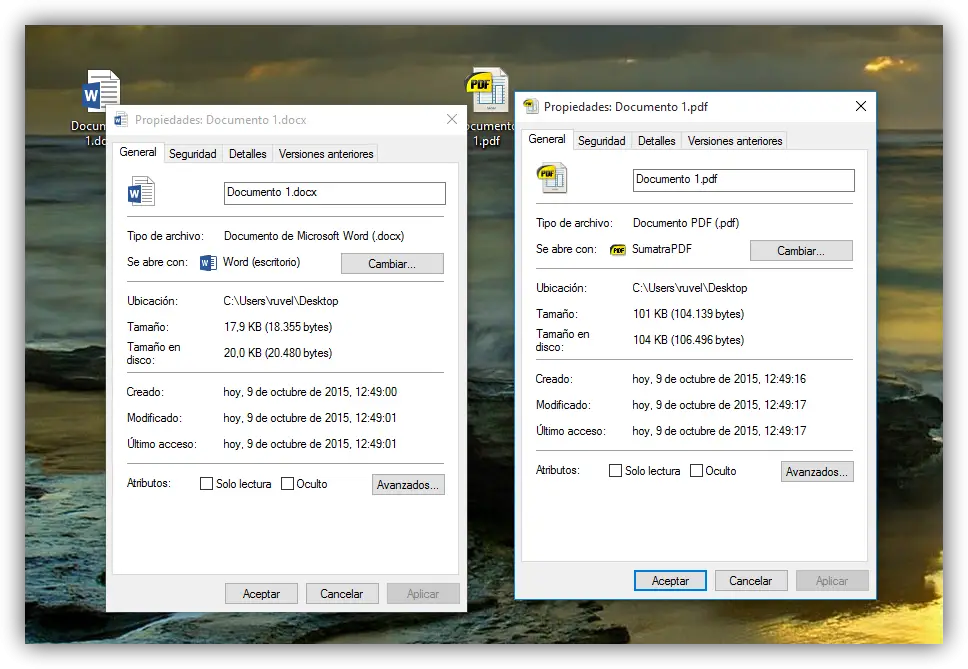Click file type Documento PDF (.pdf)

coord(686,223)
